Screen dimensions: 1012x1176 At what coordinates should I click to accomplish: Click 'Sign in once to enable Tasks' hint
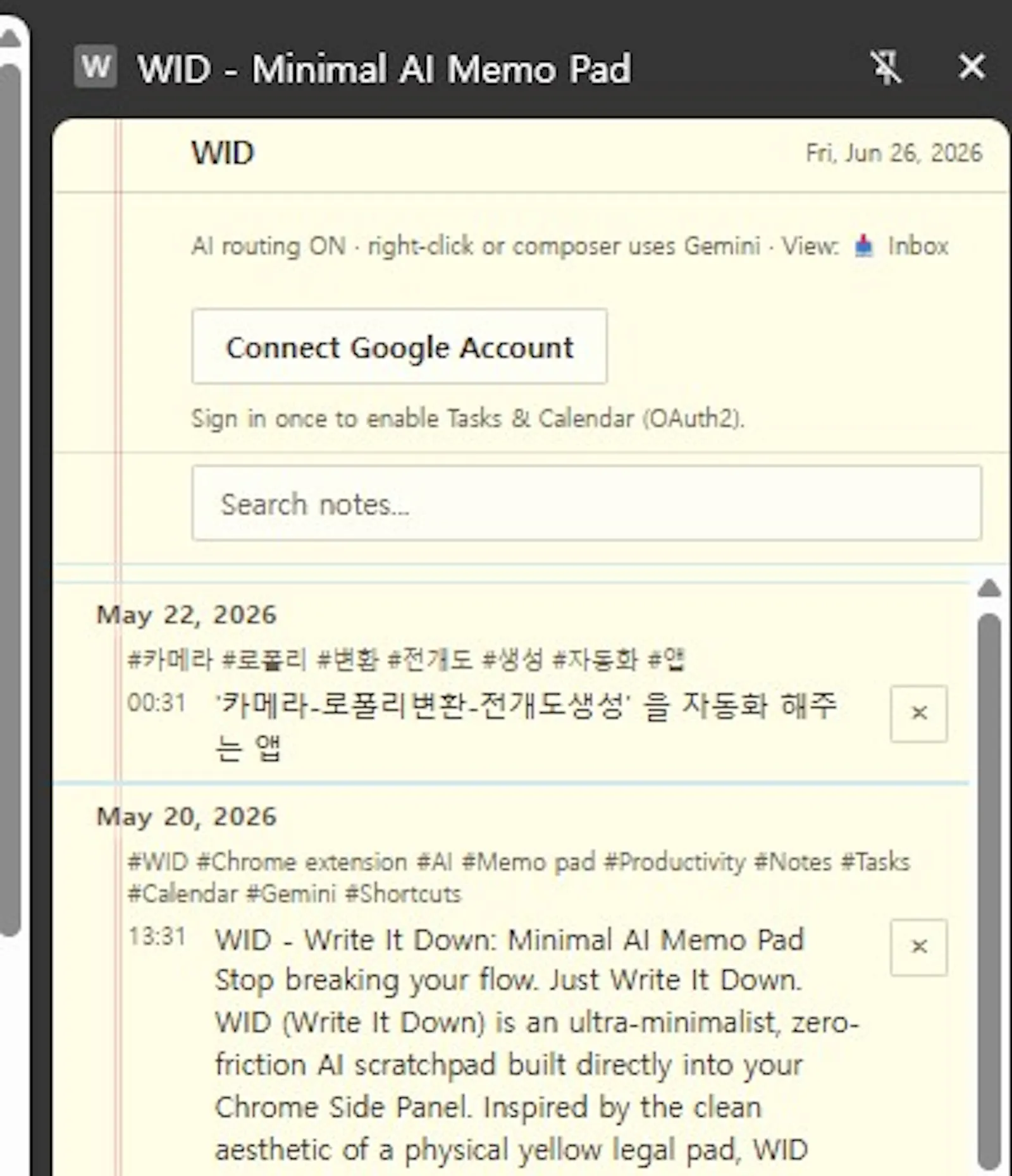tap(468, 419)
